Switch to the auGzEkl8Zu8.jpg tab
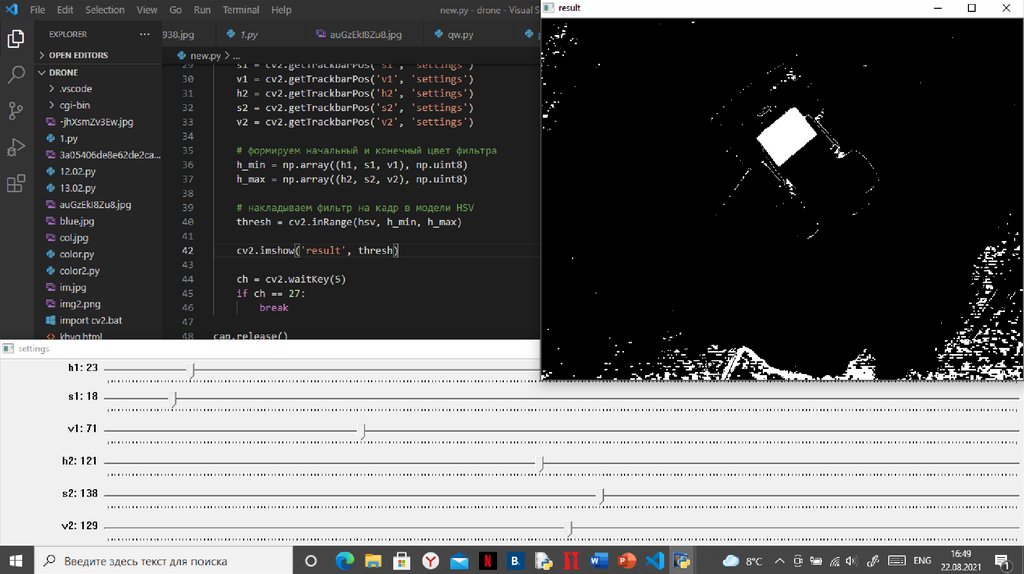 pyautogui.click(x=365, y=34)
